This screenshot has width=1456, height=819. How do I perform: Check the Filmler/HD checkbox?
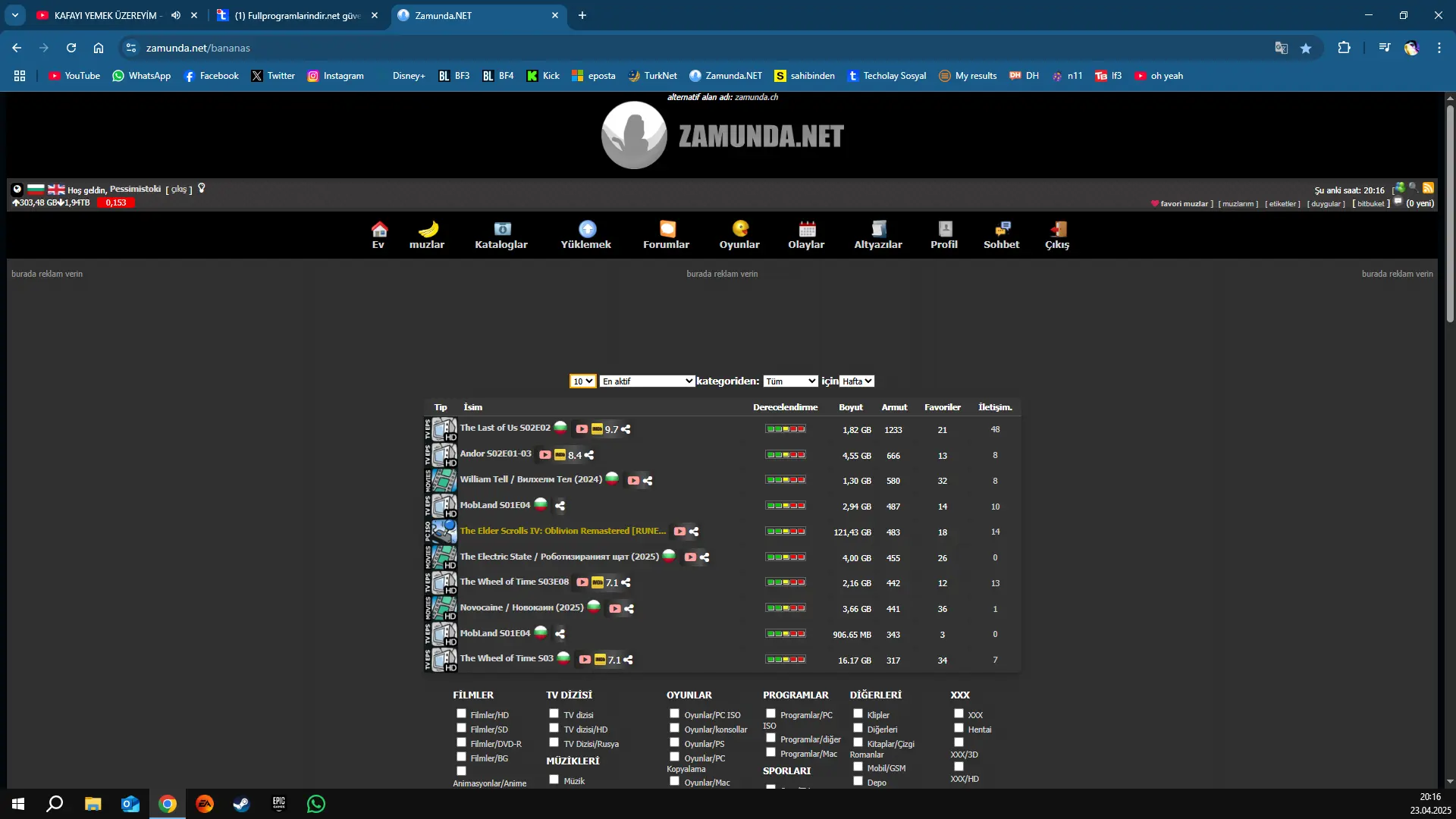(461, 714)
